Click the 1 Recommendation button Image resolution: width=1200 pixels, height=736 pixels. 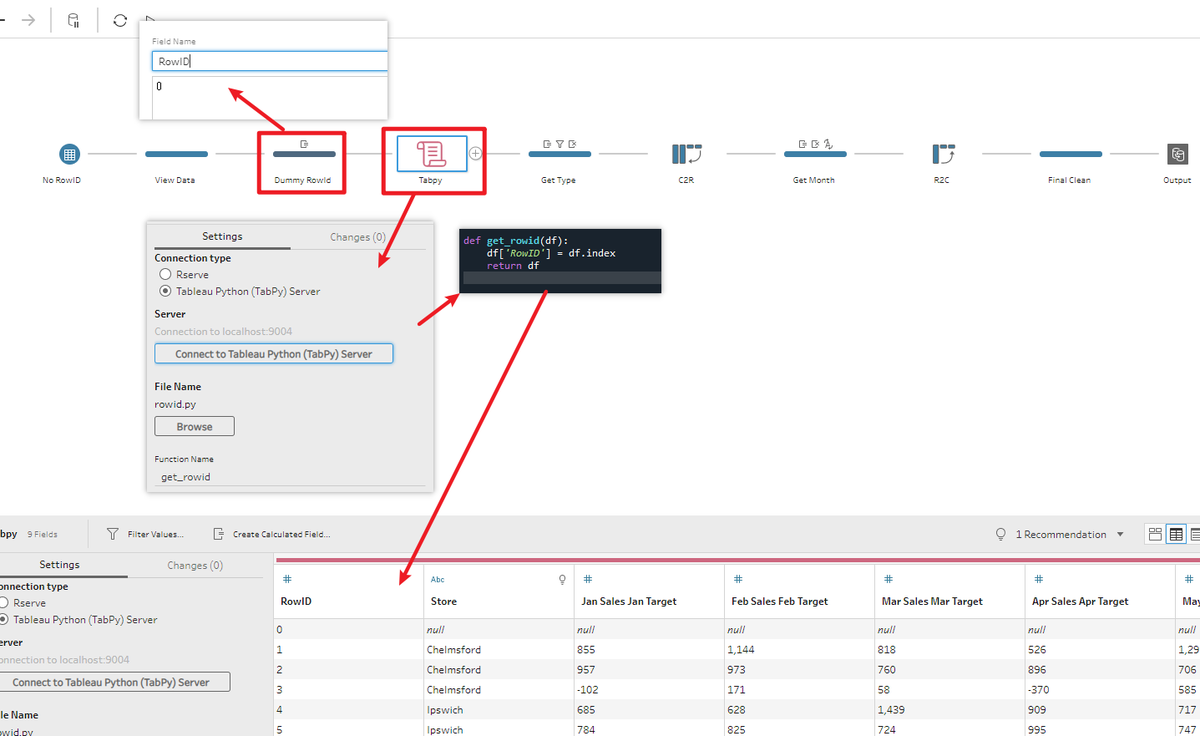[x=1059, y=534]
